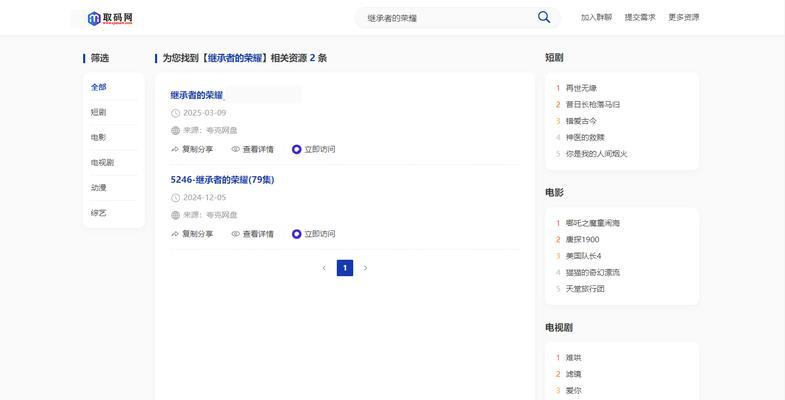Click 立即访问 for the 2025-03-09 result
The image size is (785, 400).
(314, 149)
